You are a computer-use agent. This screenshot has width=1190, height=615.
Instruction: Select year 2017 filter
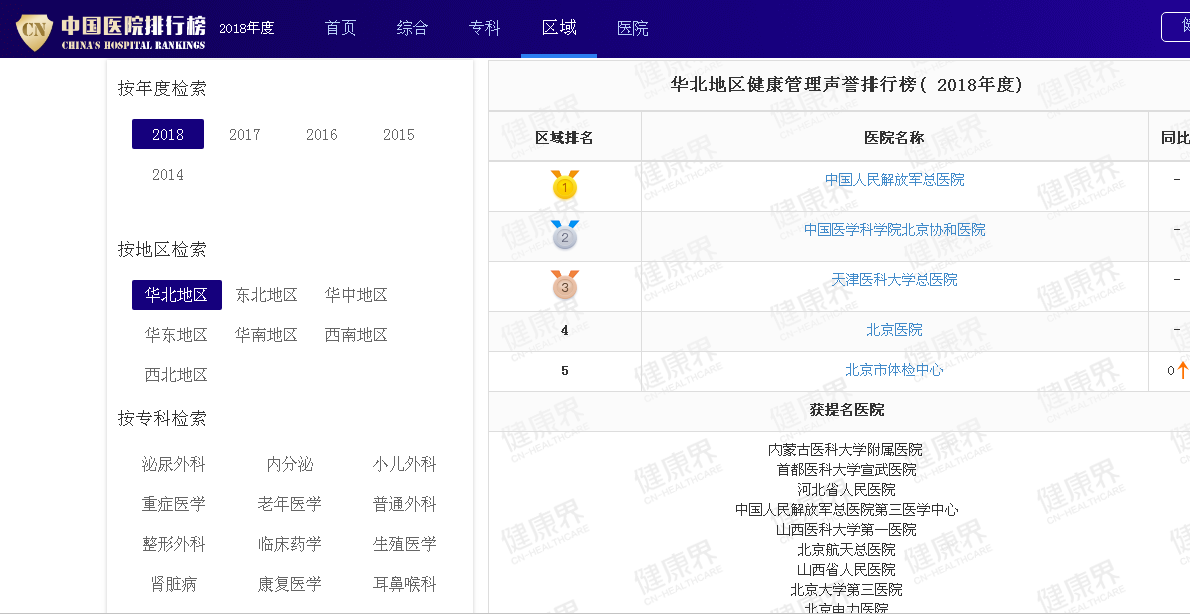coord(244,134)
